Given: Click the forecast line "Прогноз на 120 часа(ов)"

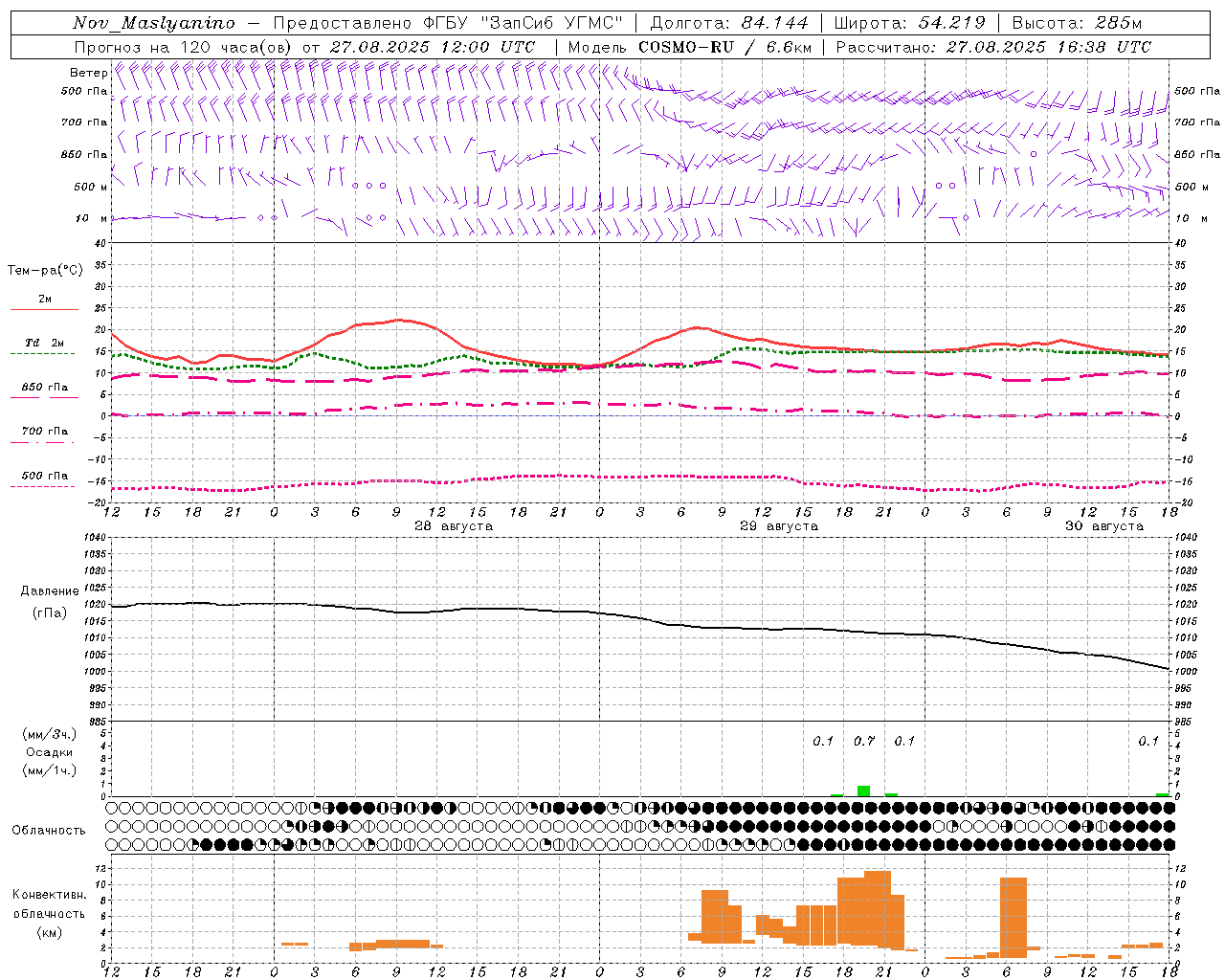Looking at the screenshot, I should 184,47.
